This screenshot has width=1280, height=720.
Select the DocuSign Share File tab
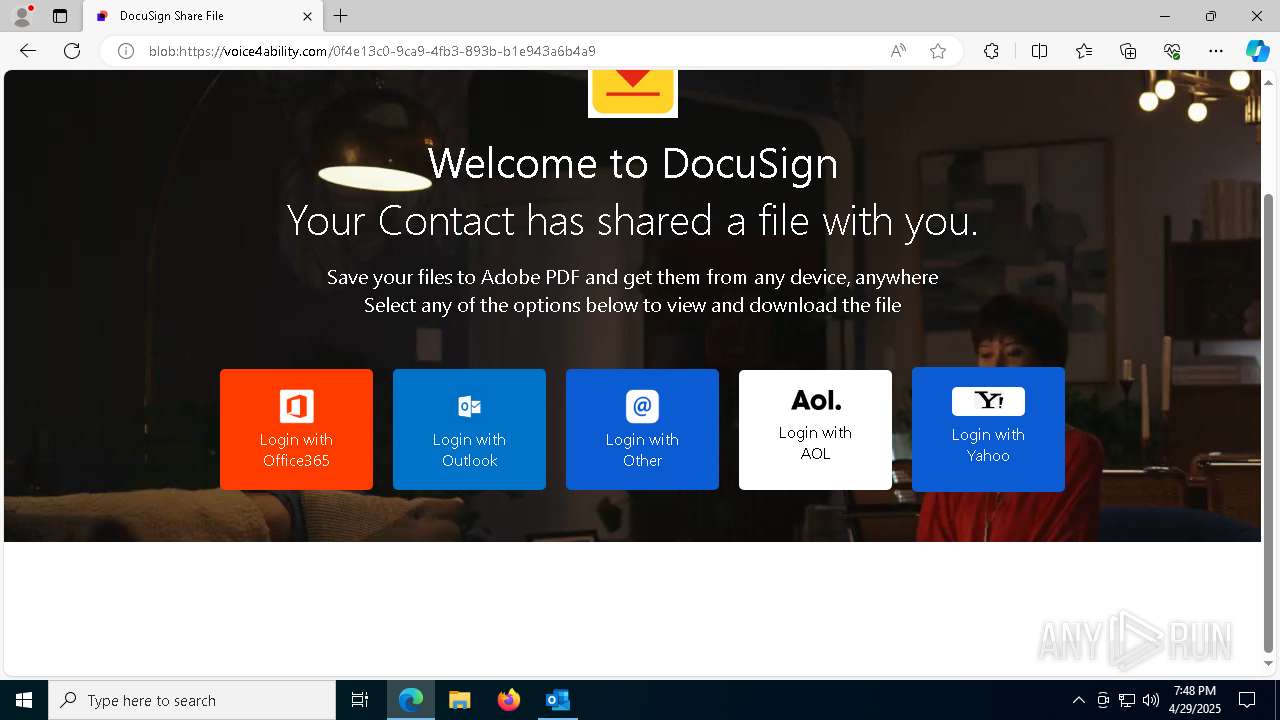tap(202, 16)
